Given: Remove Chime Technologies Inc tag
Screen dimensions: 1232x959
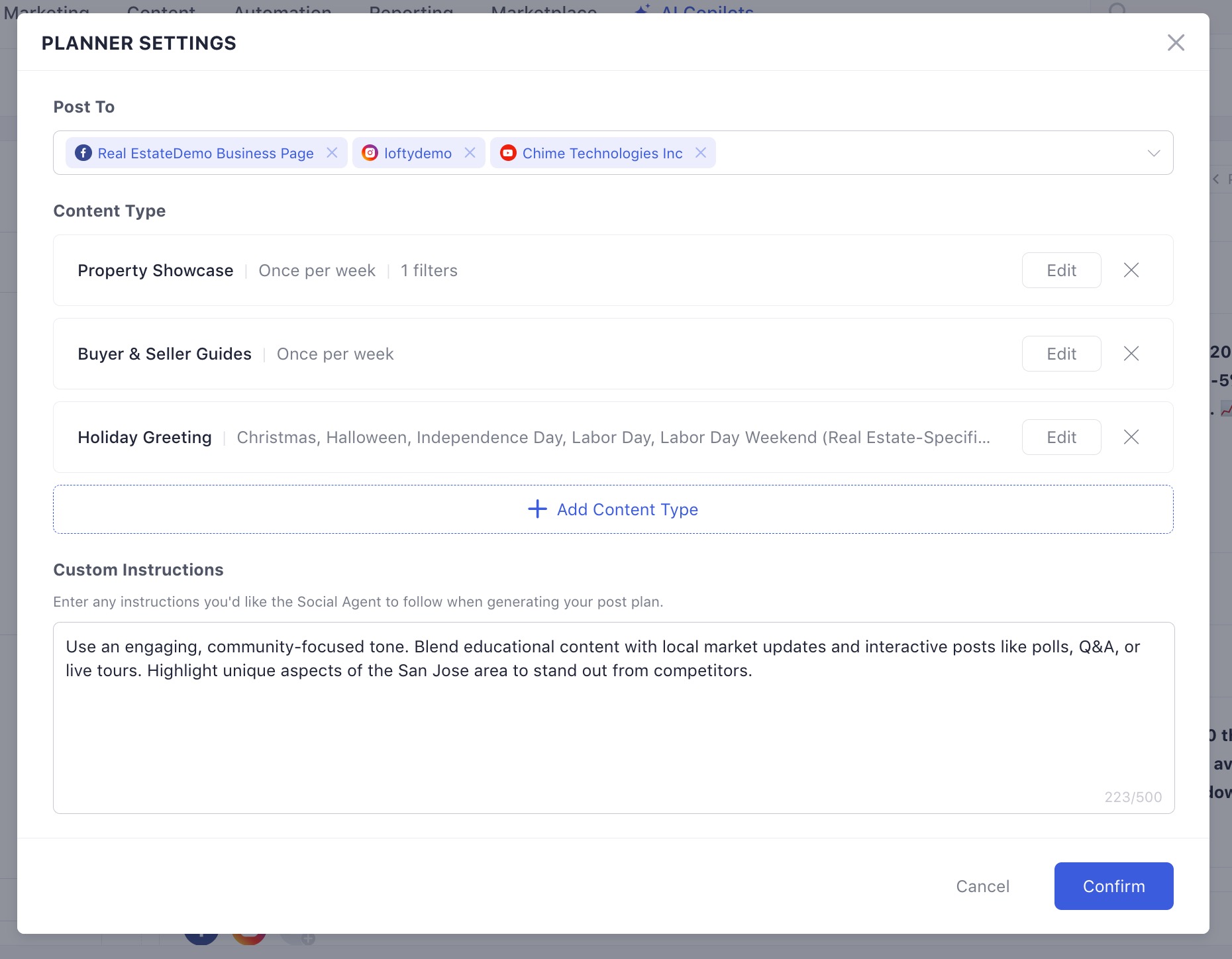Looking at the screenshot, I should click(x=700, y=153).
